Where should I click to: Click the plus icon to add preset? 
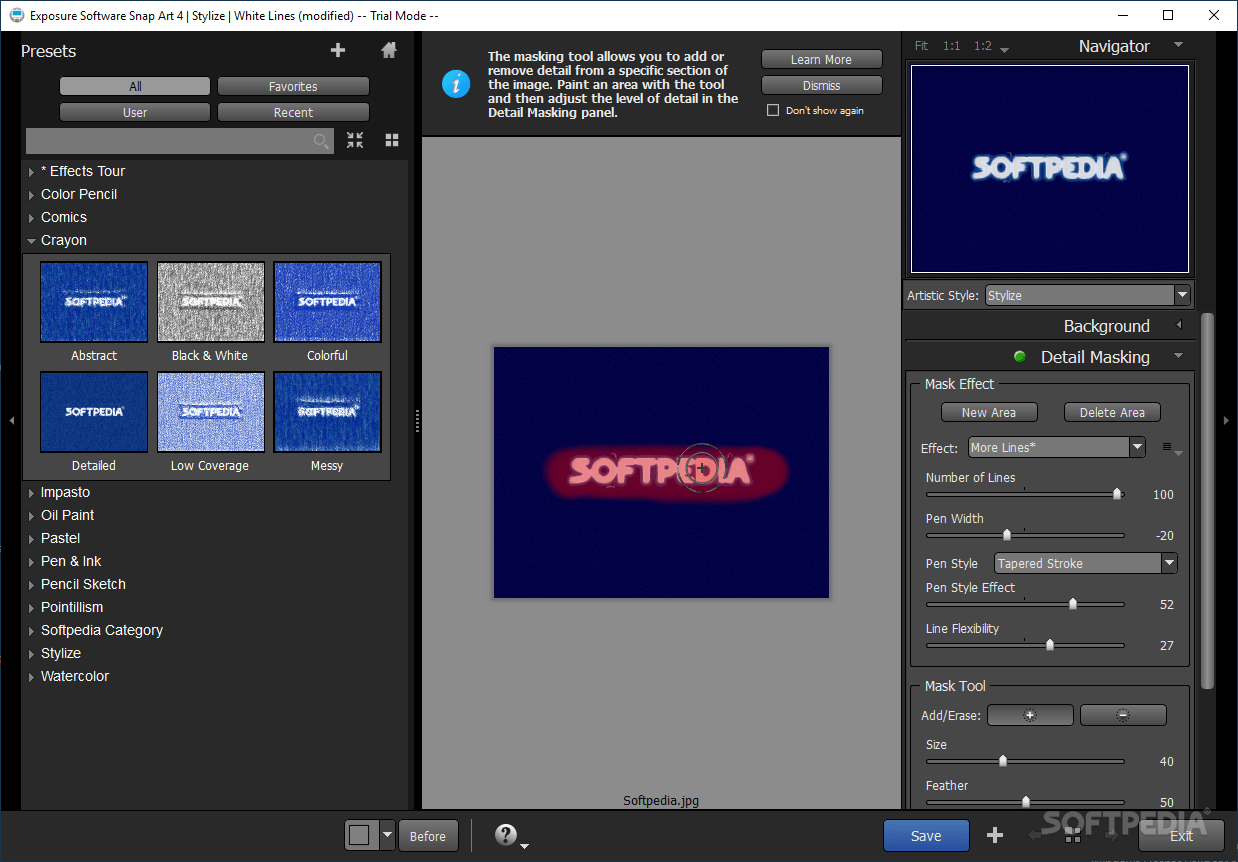pos(338,50)
